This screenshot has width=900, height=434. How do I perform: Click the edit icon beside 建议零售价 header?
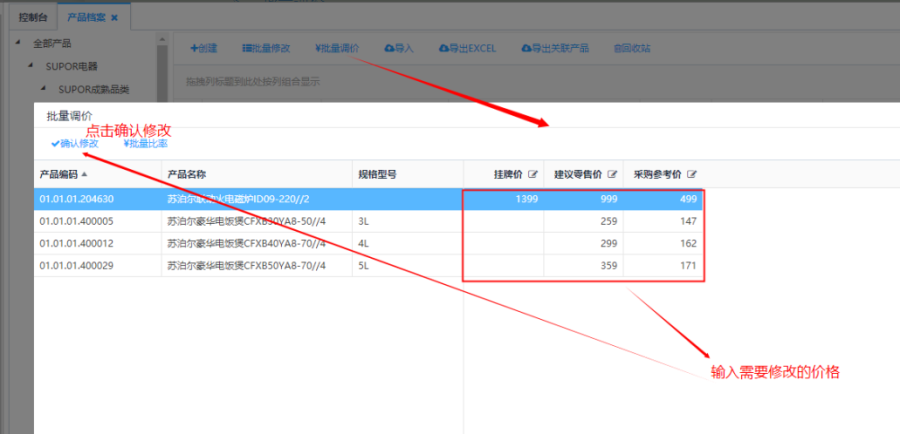pyautogui.click(x=611, y=174)
